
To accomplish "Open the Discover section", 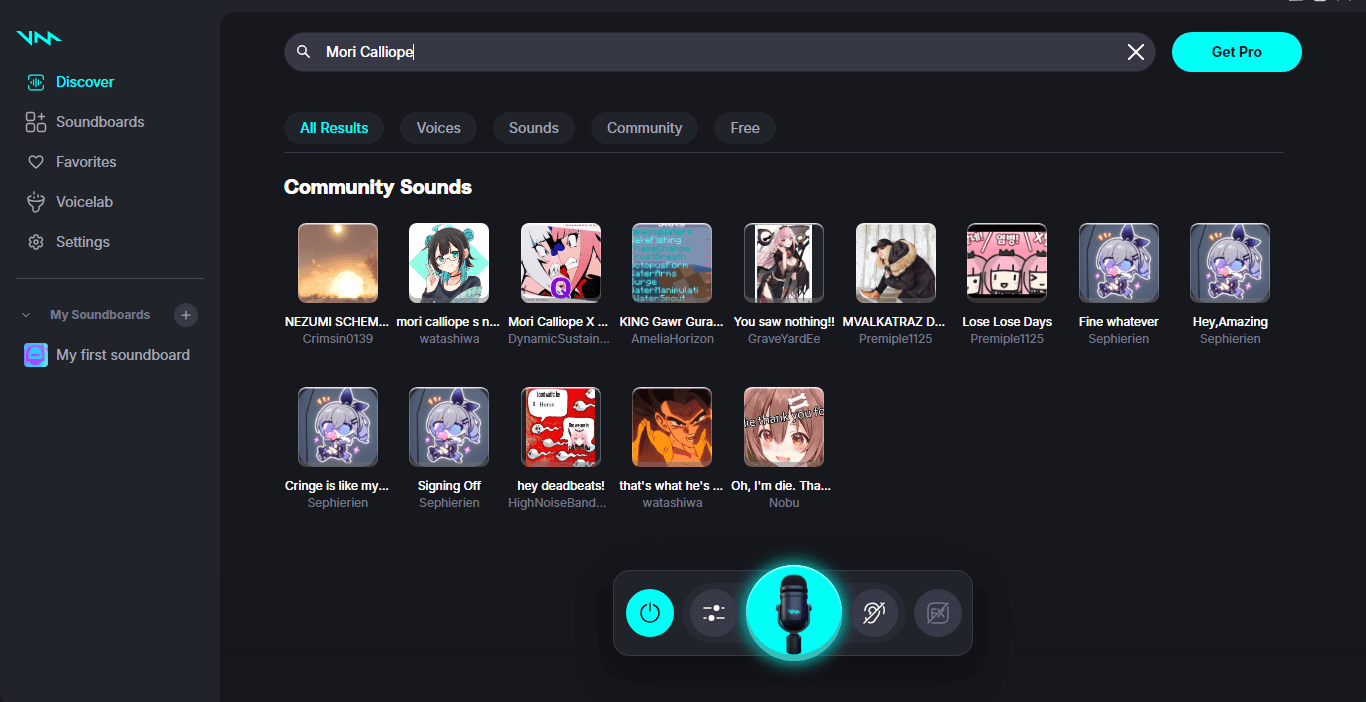I will 84,82.
